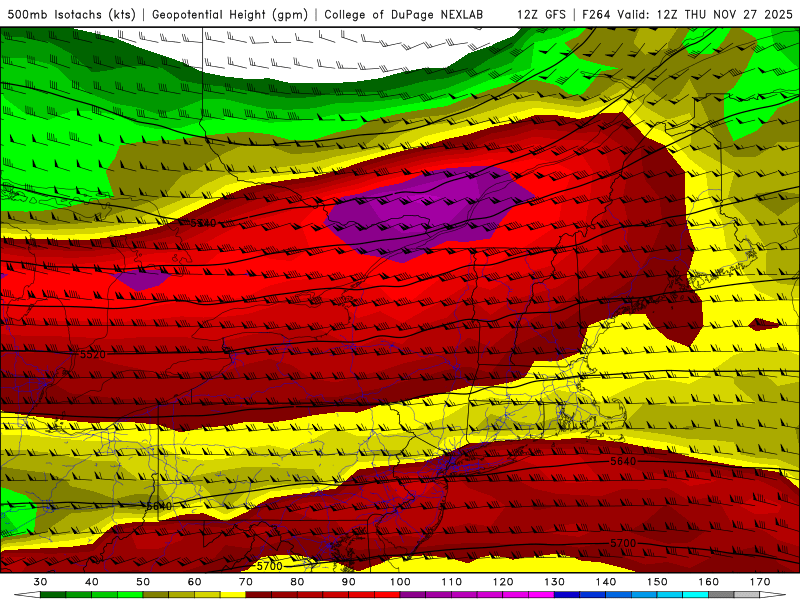
Task: Click the 30 knot color bar label
Action: click(x=40, y=582)
